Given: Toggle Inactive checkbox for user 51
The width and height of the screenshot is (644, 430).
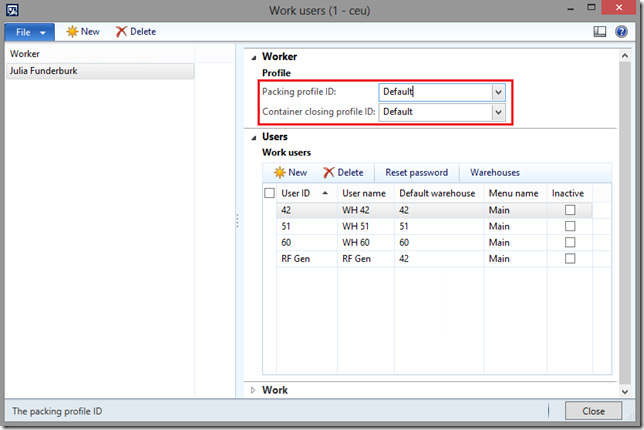Looking at the screenshot, I should tap(570, 226).
